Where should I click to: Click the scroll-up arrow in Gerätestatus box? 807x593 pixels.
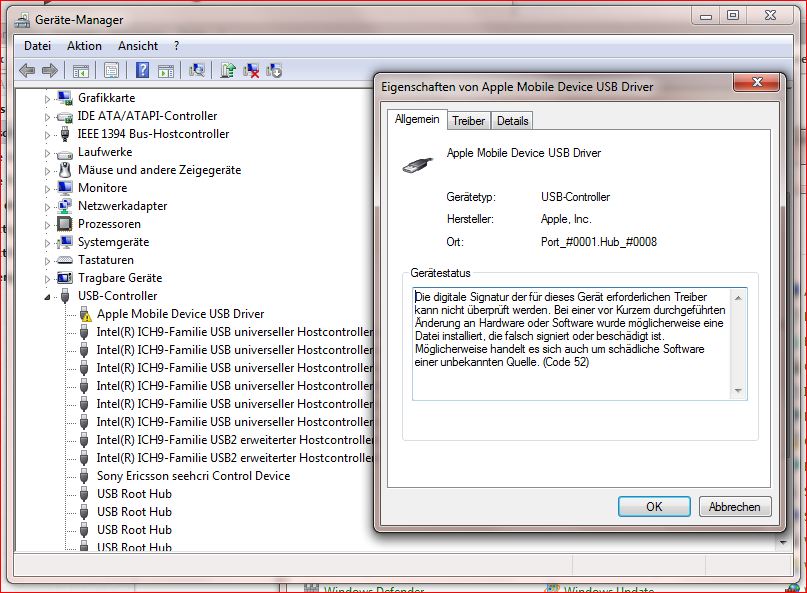738,298
